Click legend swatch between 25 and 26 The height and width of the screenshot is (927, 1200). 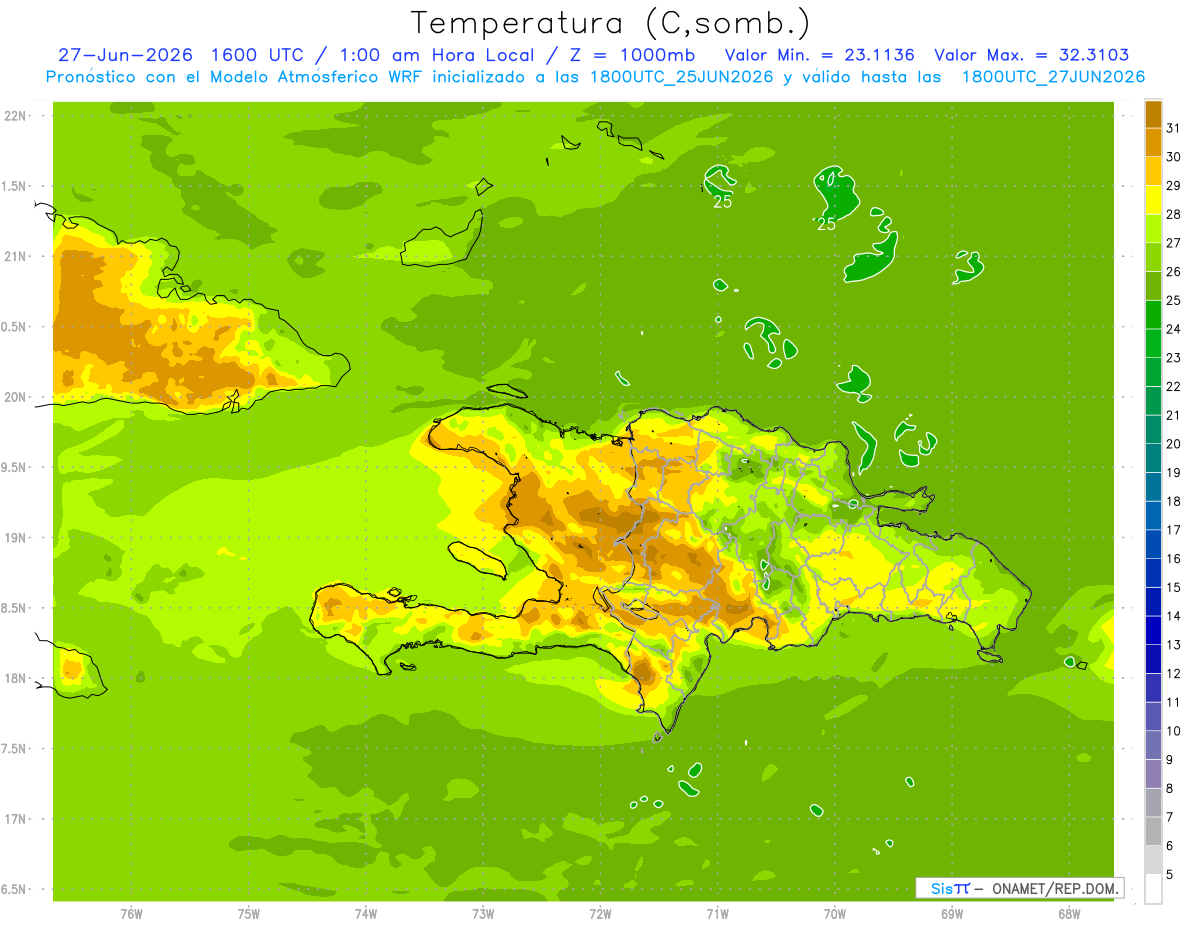click(1153, 286)
